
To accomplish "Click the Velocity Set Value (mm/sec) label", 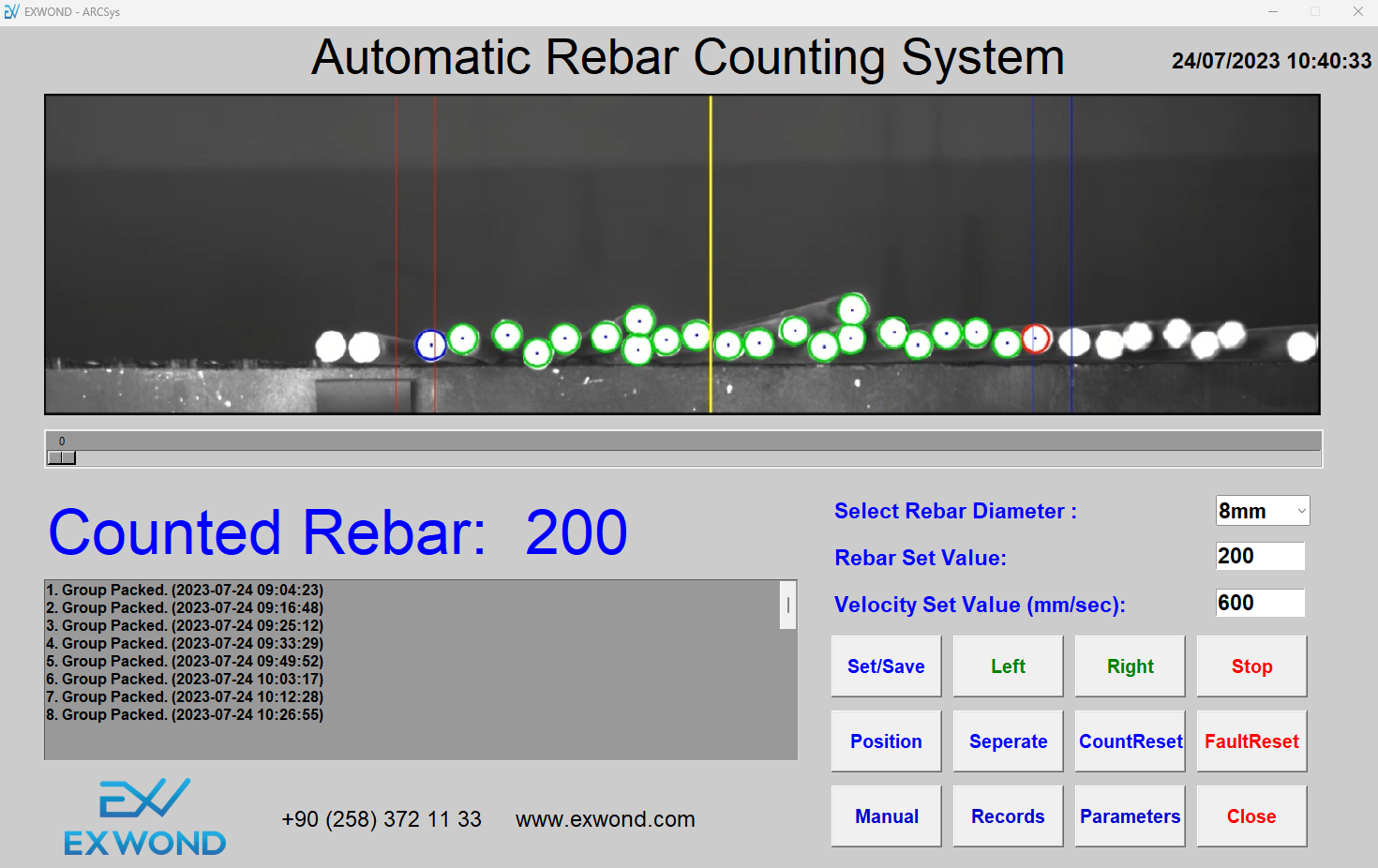I will 980,605.
